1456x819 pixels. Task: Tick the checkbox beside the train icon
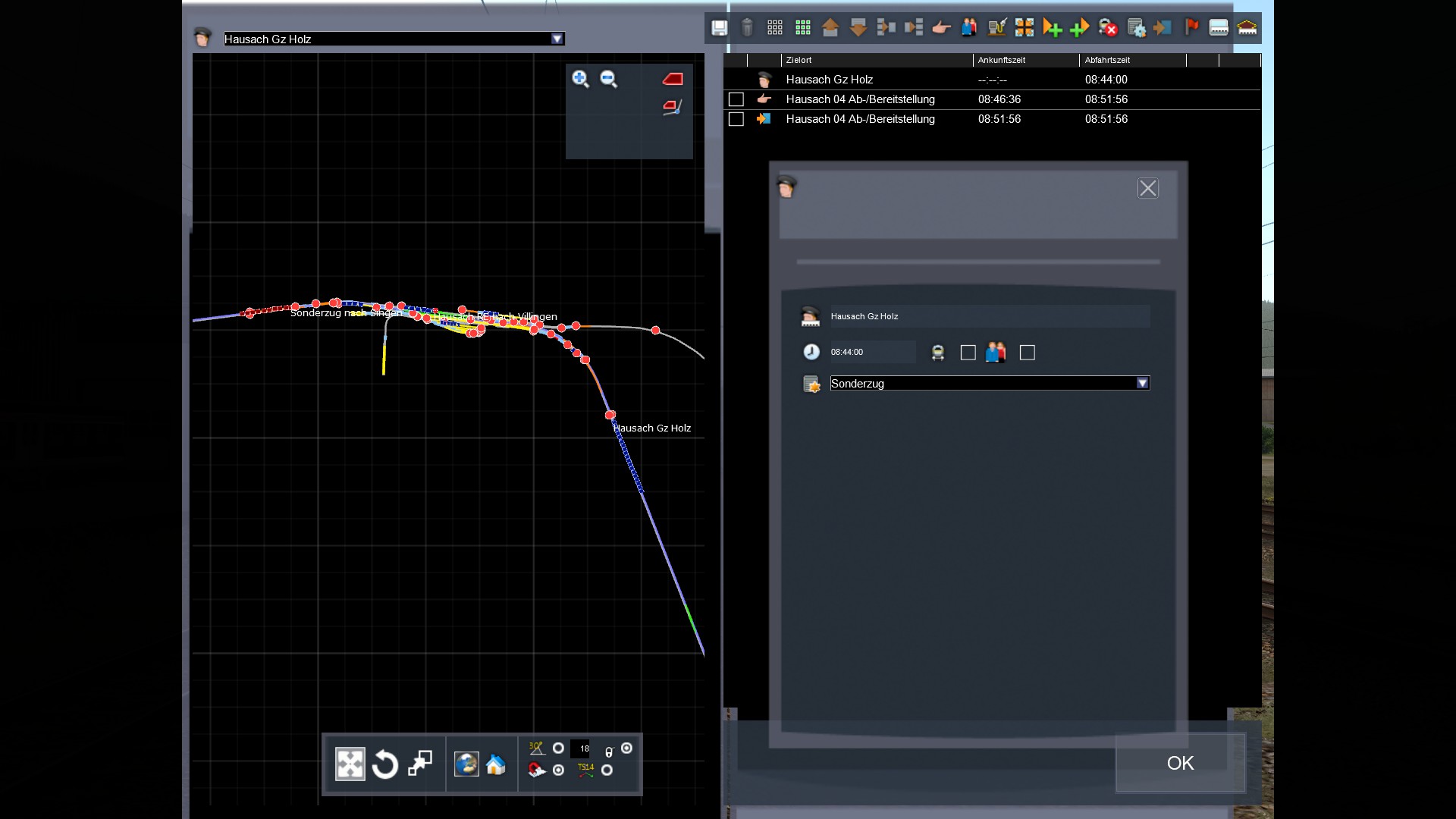pos(968,353)
